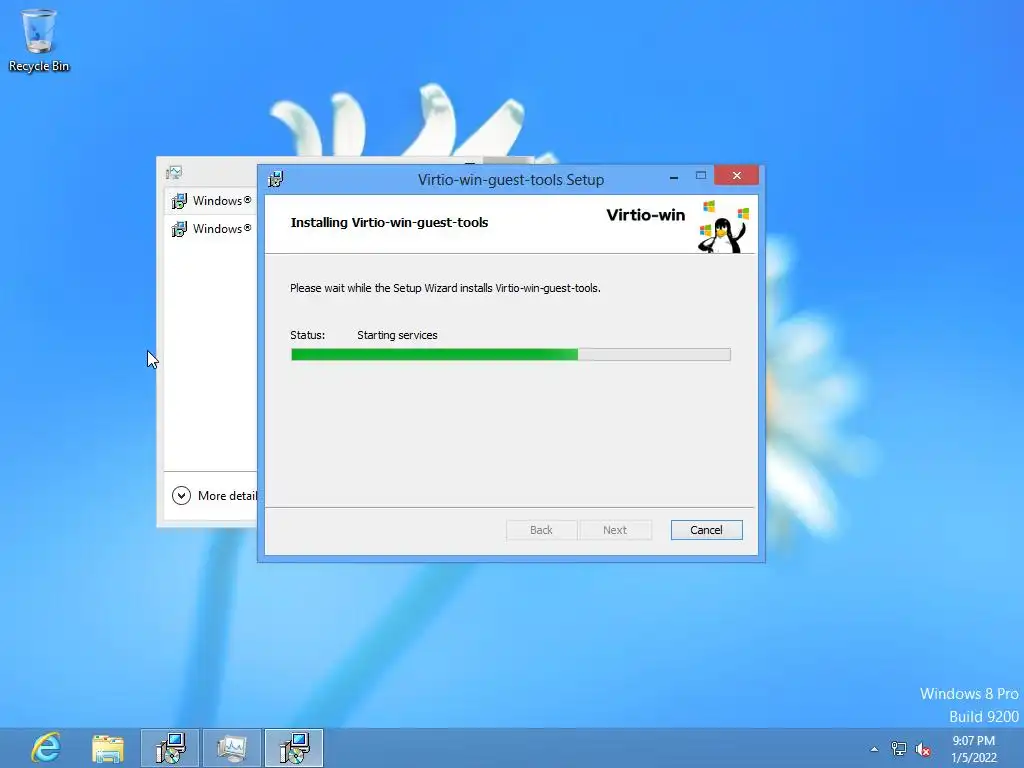
Task: Select second Windows® entry in background window
Action: pos(211,229)
